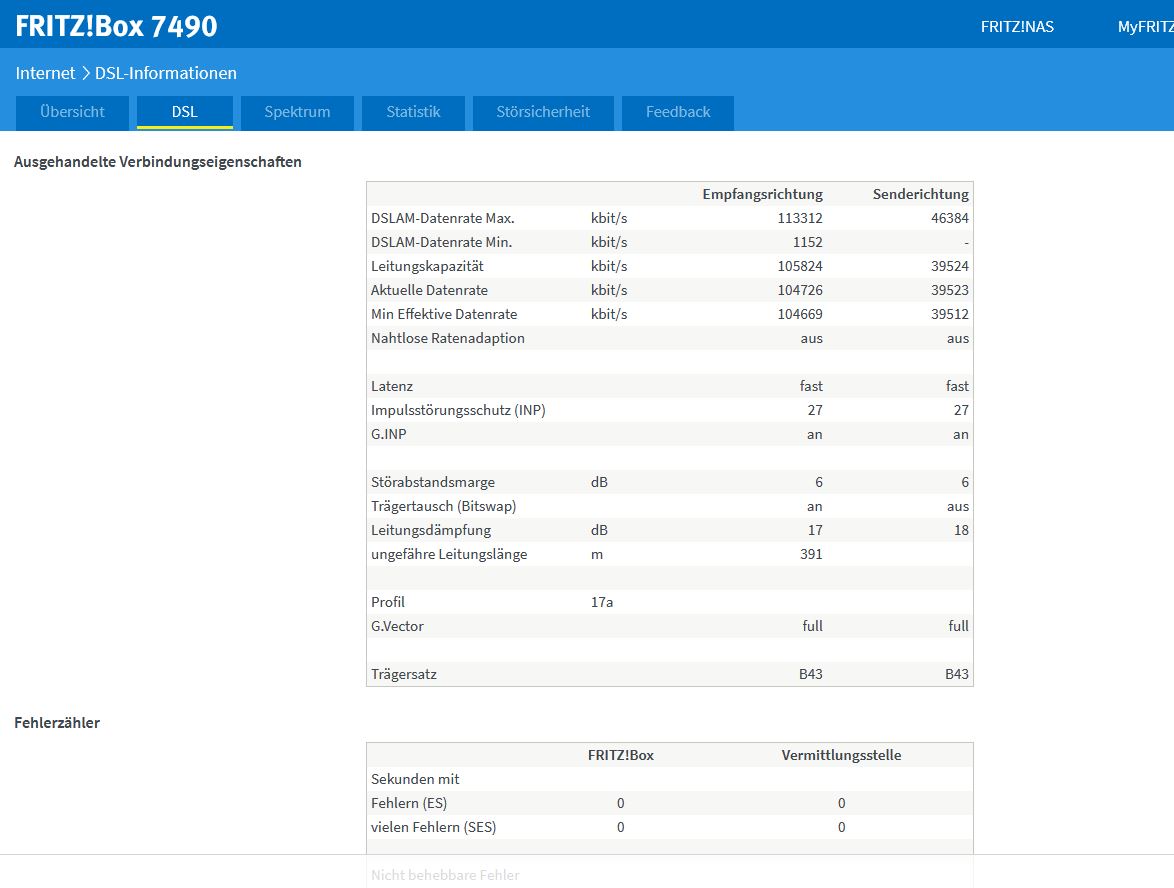Go to the Störsicherheit tab

coord(543,112)
